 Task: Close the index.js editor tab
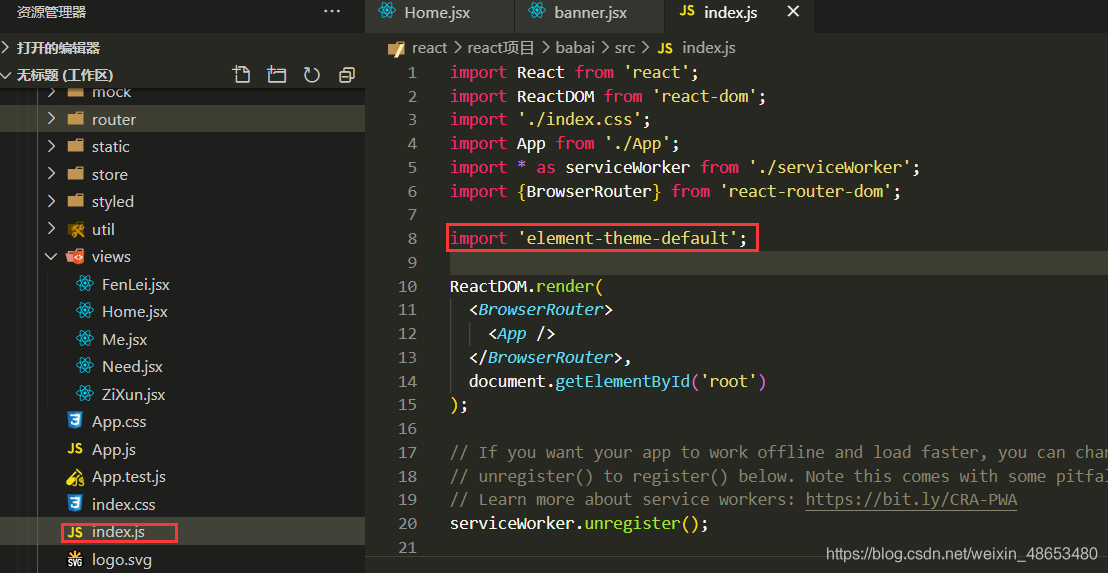tap(793, 12)
